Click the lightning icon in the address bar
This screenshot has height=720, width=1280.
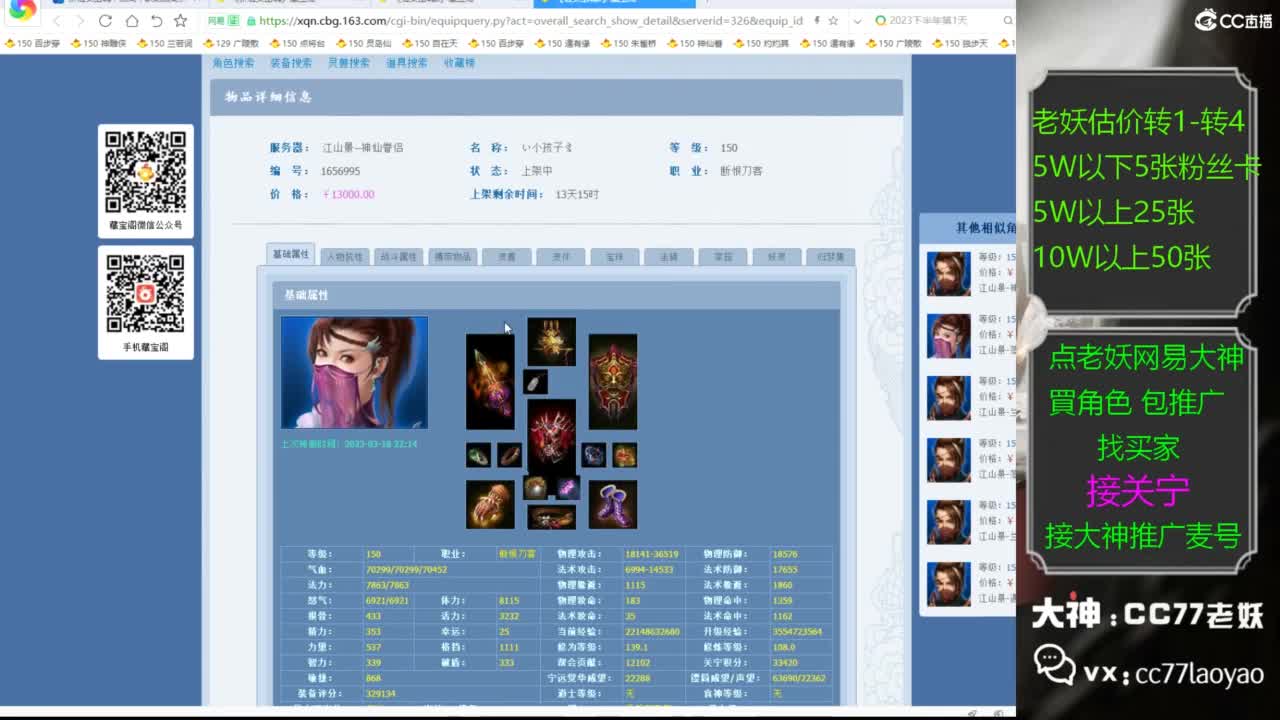[x=816, y=21]
